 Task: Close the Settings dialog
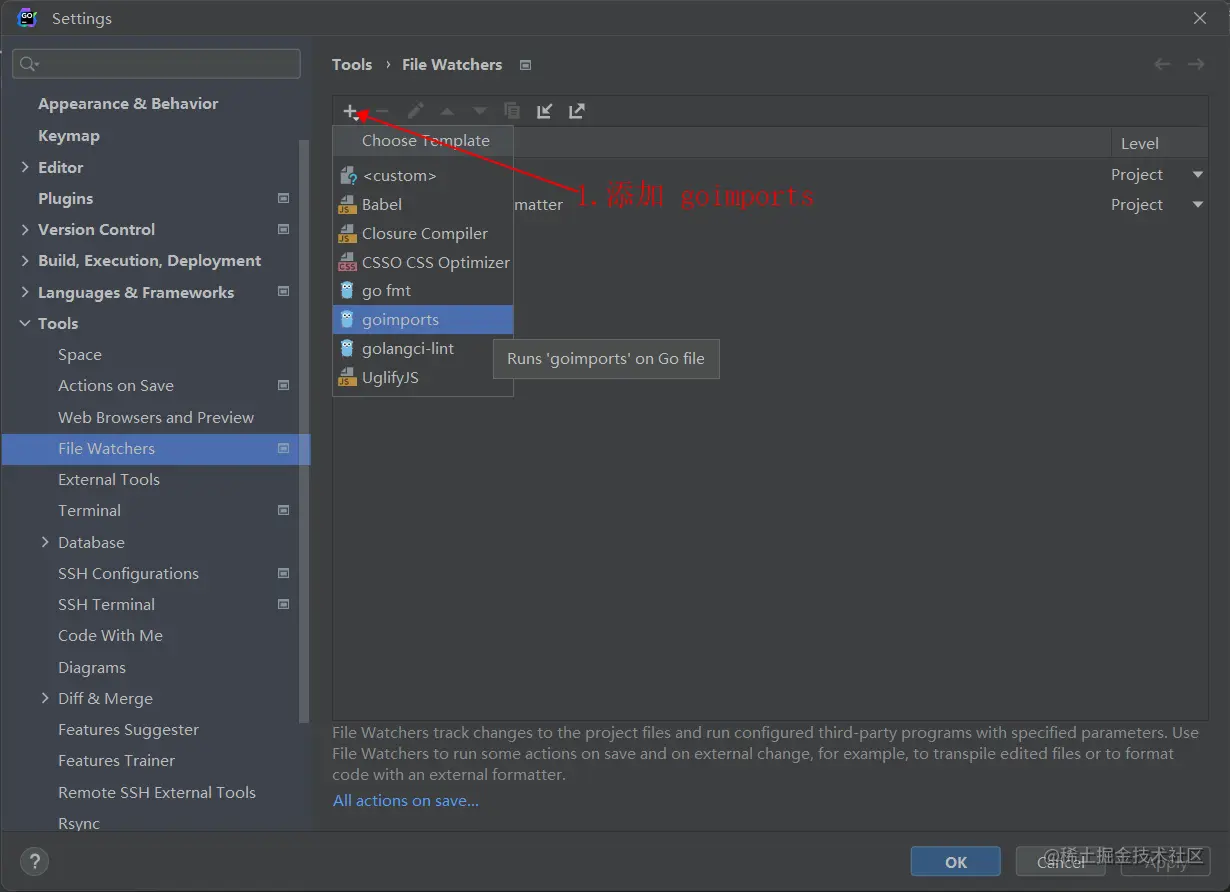pos(1200,18)
